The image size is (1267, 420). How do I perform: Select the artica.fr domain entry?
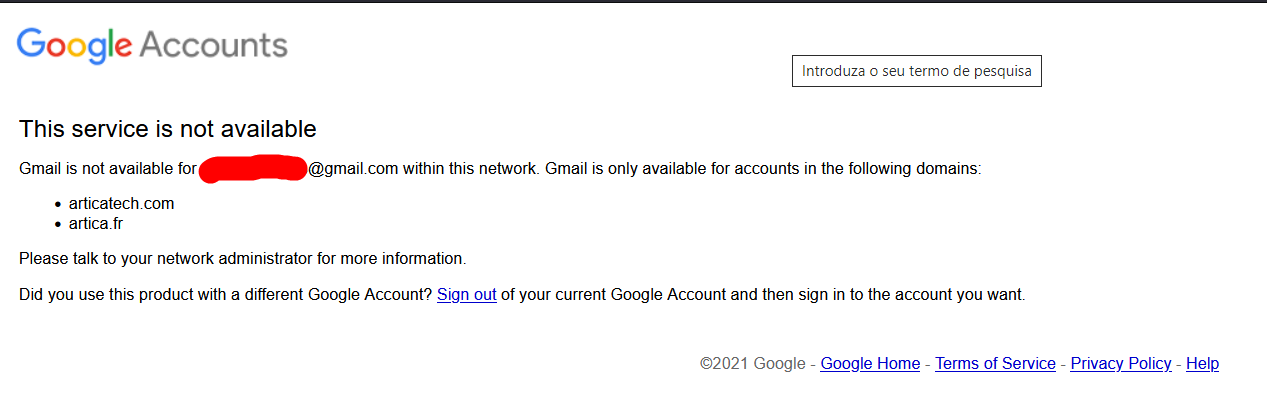96,223
